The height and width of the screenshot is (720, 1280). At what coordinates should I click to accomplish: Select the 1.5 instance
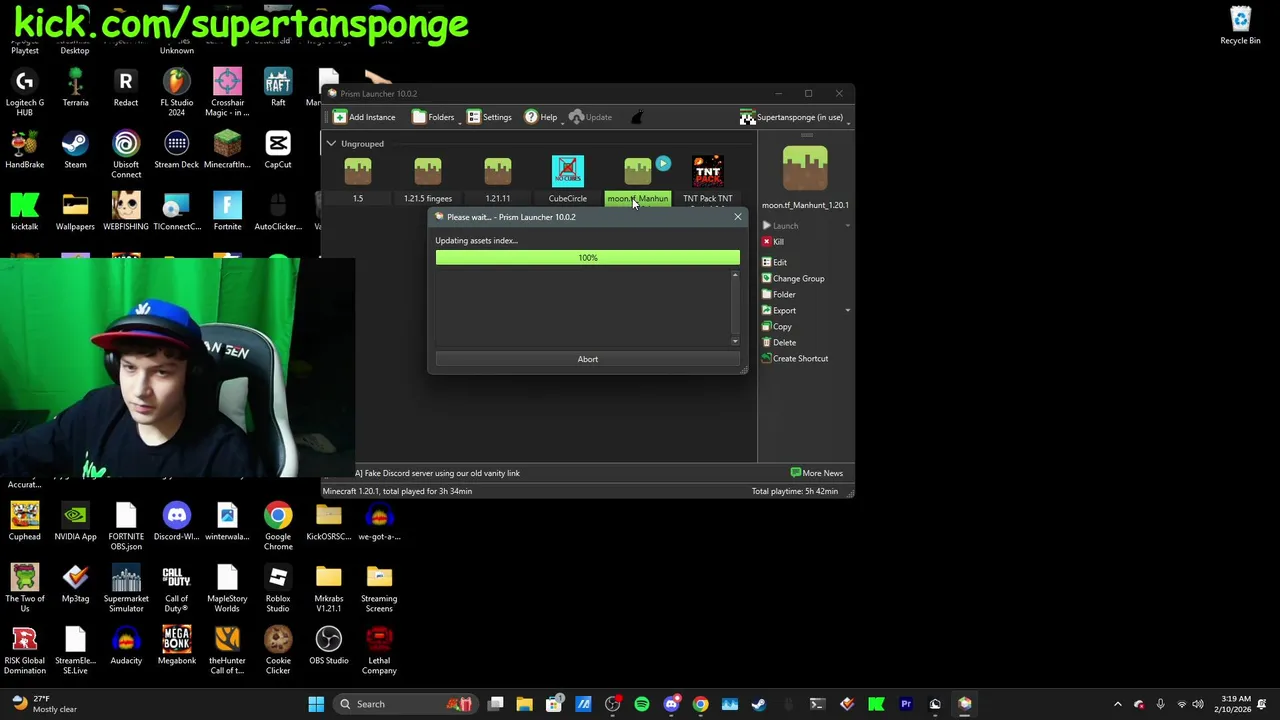coord(358,179)
